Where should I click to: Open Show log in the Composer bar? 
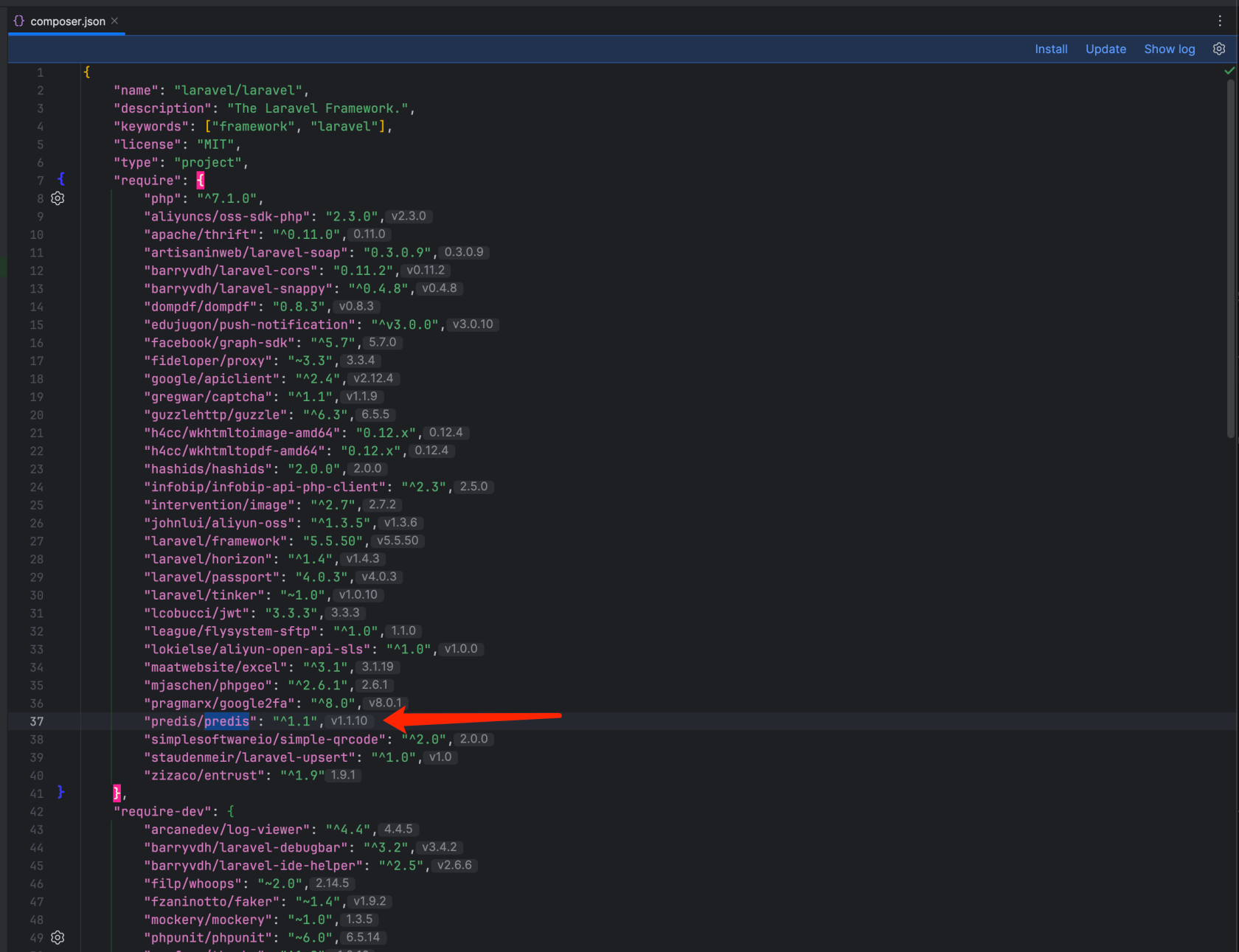click(x=1169, y=49)
